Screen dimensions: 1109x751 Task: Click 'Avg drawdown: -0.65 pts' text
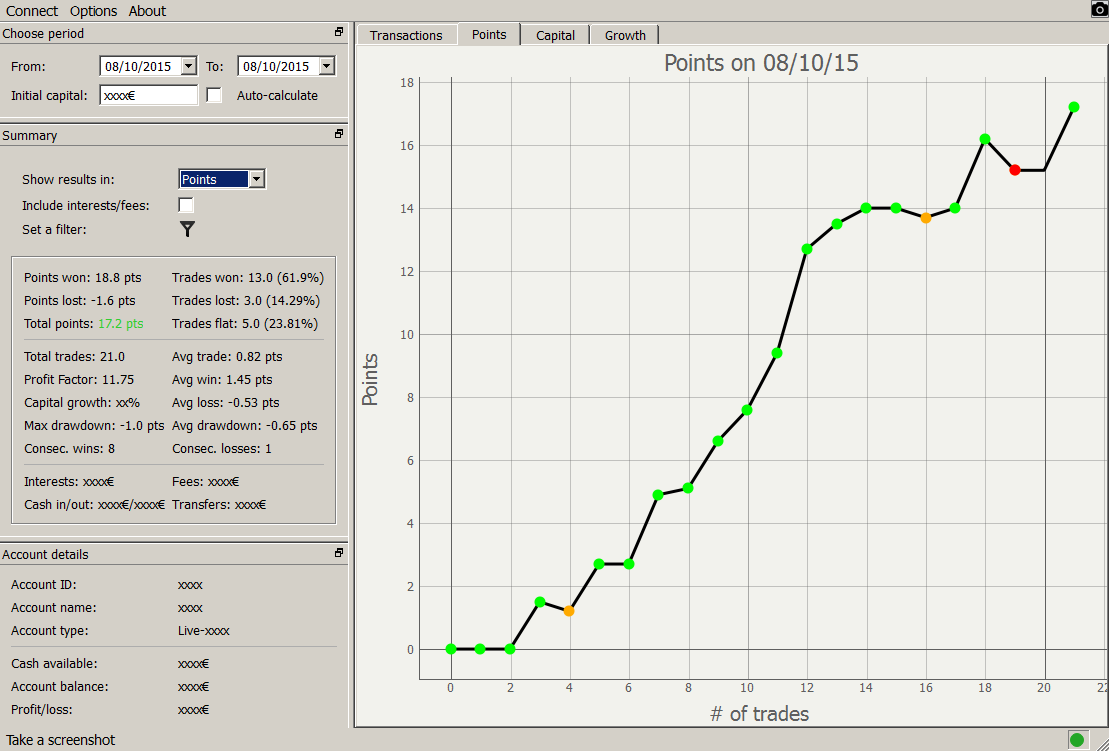tap(245, 426)
